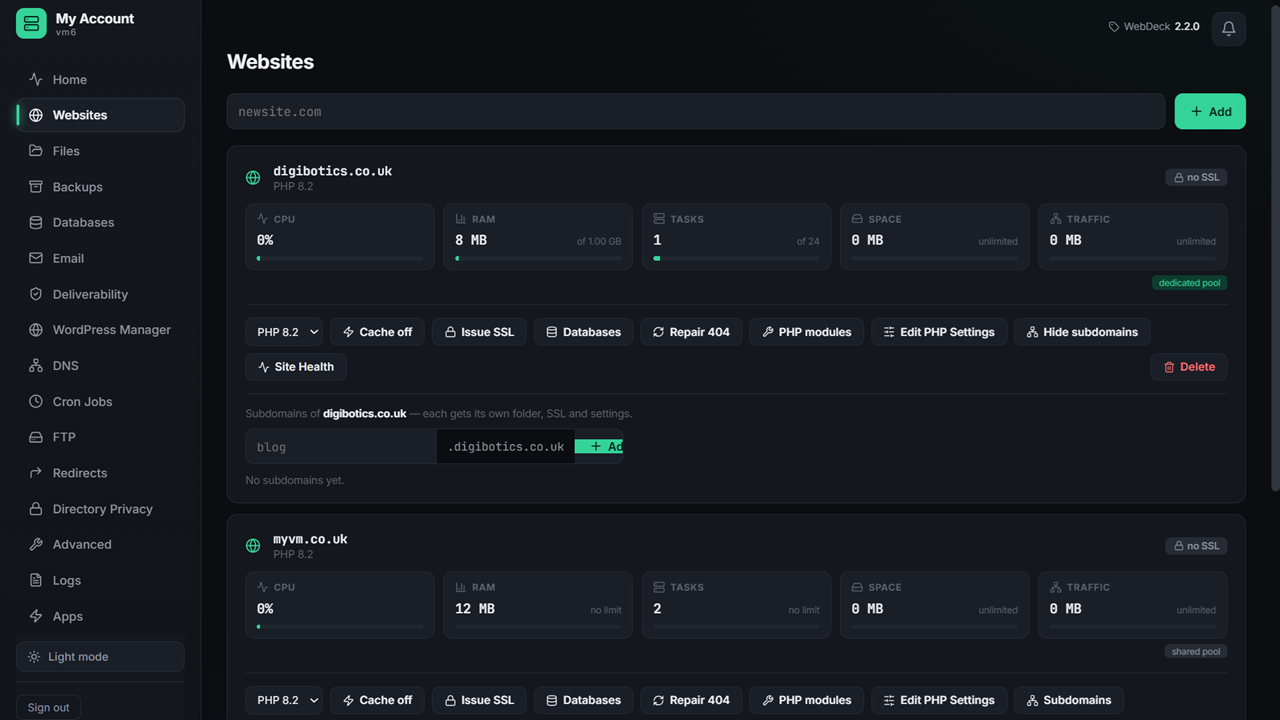Click the WebDeck version tag icon
The height and width of the screenshot is (720, 1280).
[x=1114, y=27]
